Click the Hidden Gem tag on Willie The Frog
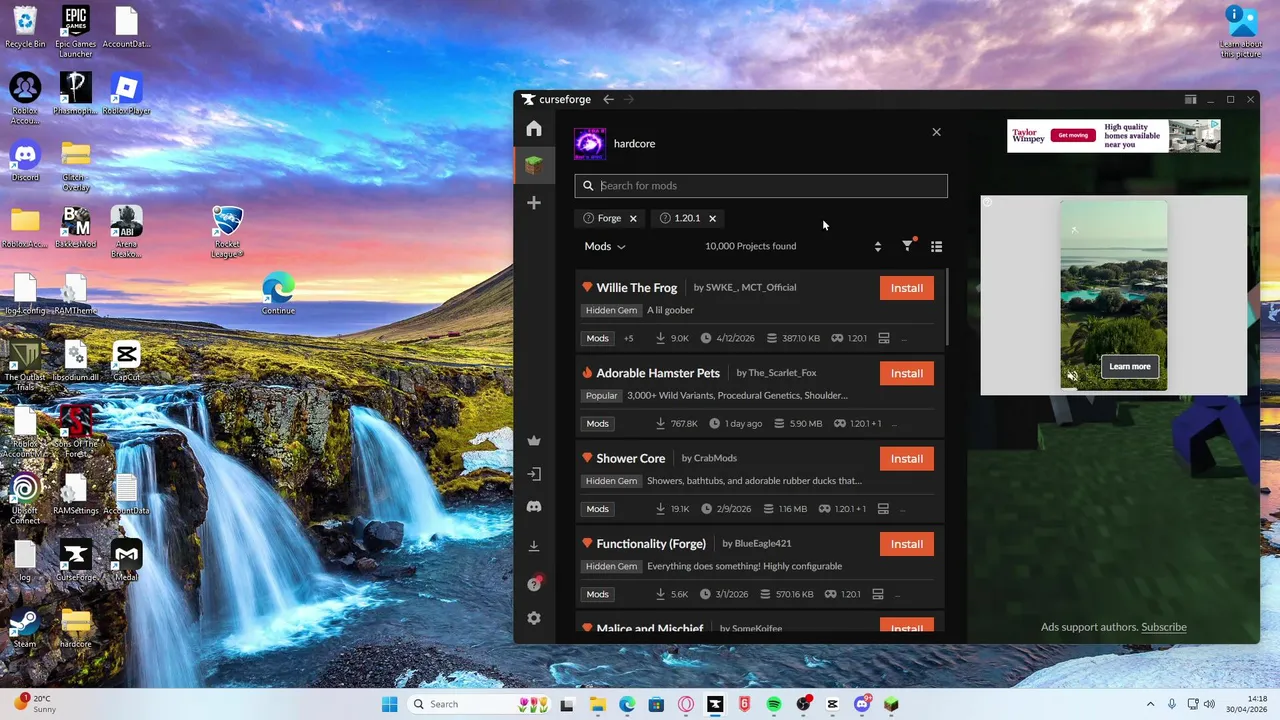Screen dimensions: 1280x720 click(611, 310)
